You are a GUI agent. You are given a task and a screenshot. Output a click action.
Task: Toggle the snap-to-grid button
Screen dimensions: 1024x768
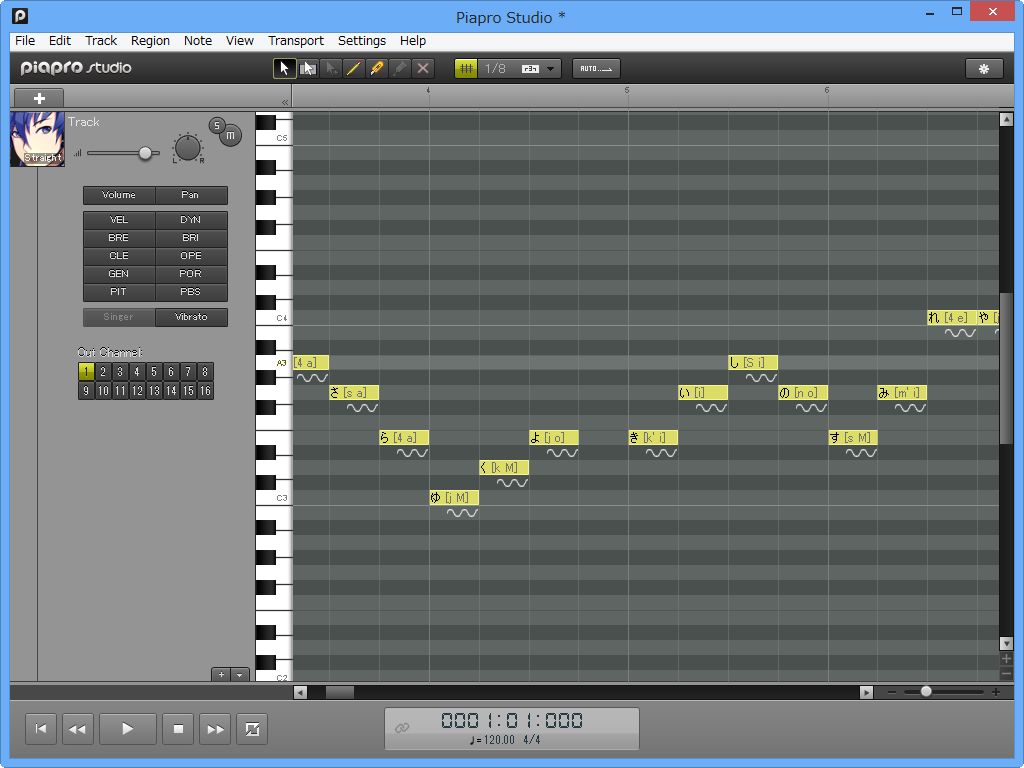[466, 69]
